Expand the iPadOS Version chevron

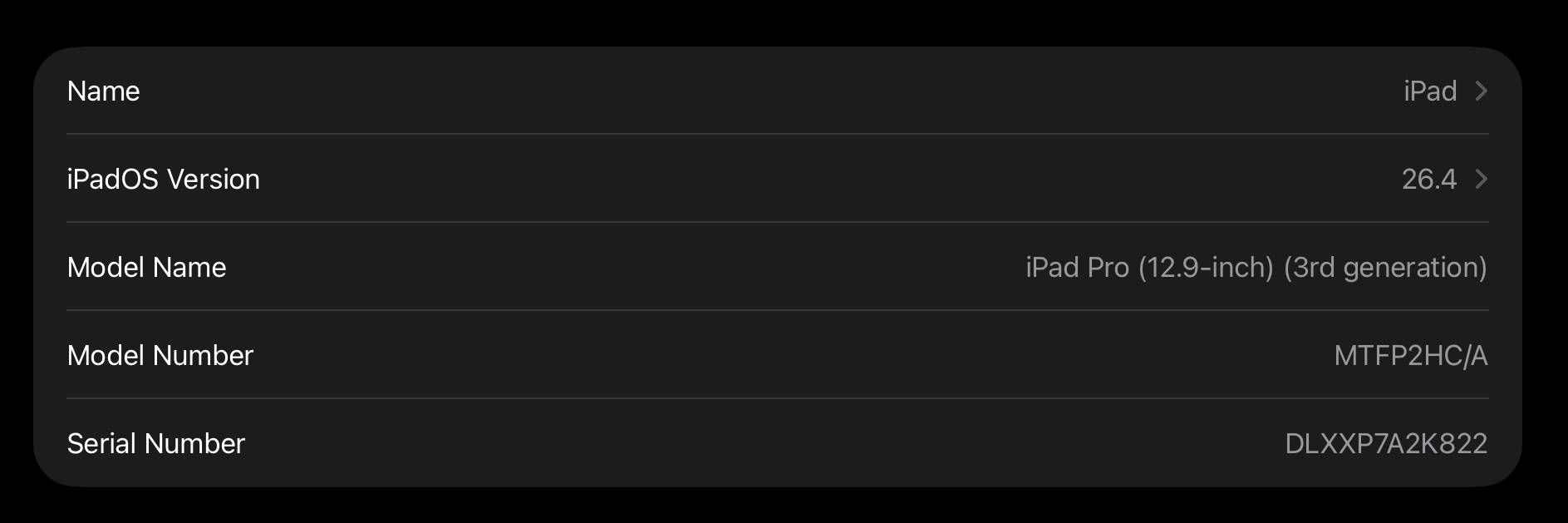coord(1481,179)
